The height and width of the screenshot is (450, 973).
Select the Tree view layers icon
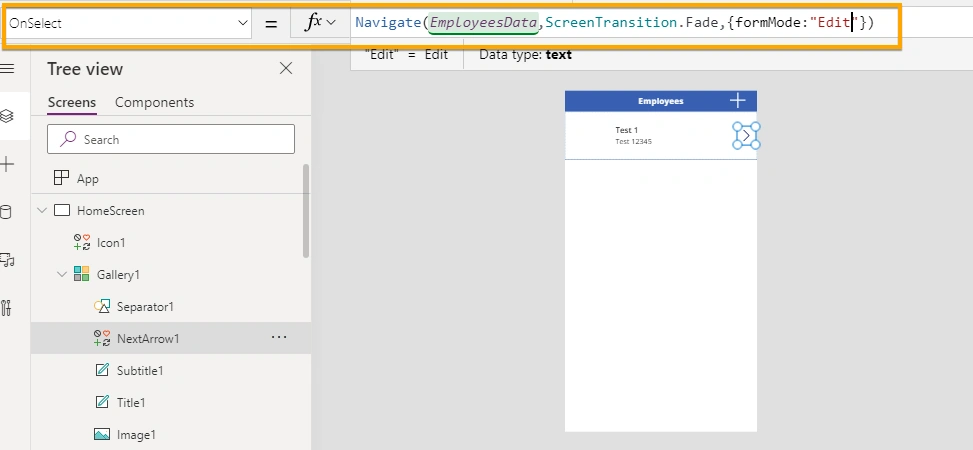coord(7,115)
